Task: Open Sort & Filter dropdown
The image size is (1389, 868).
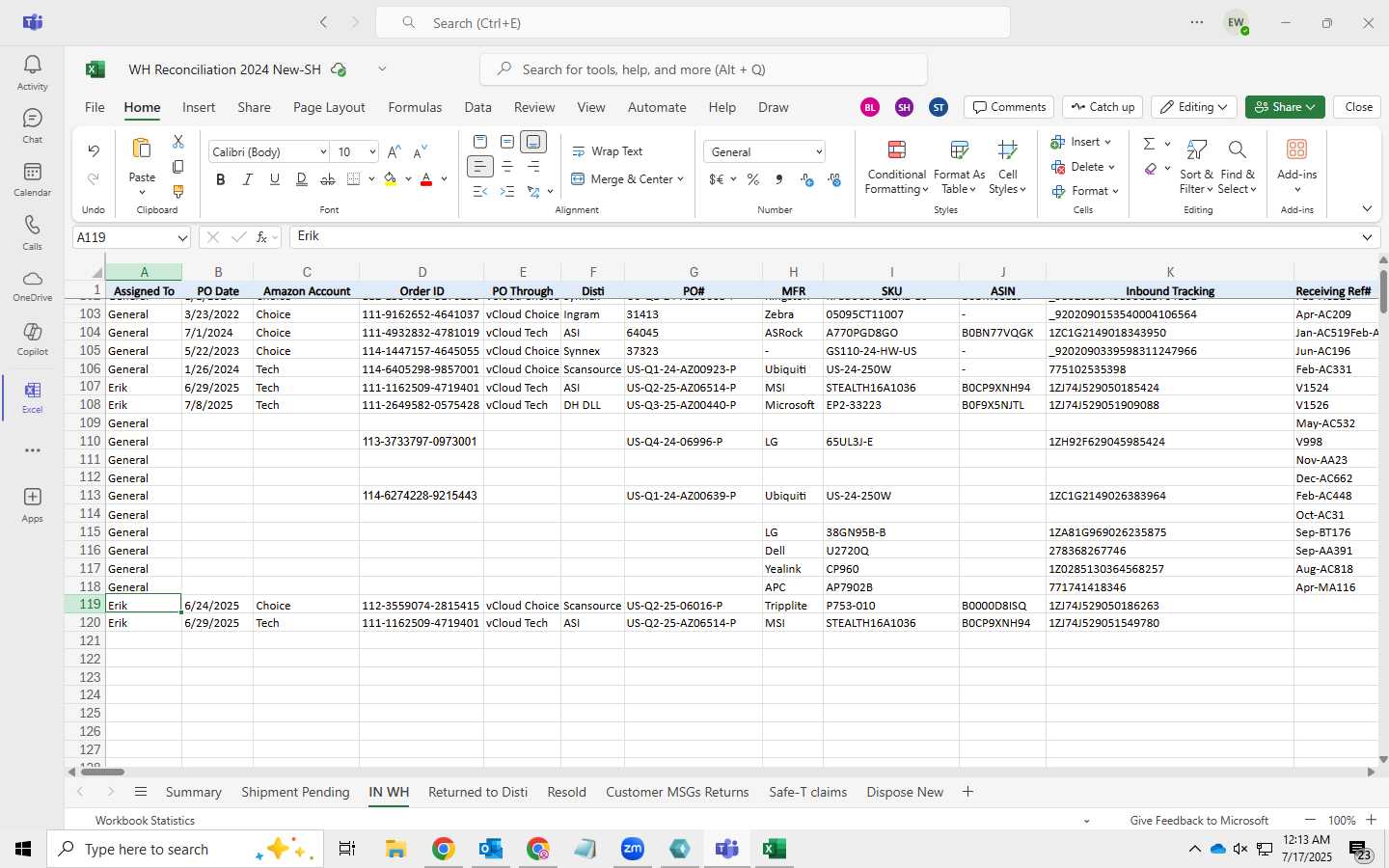Action: [x=1196, y=166]
